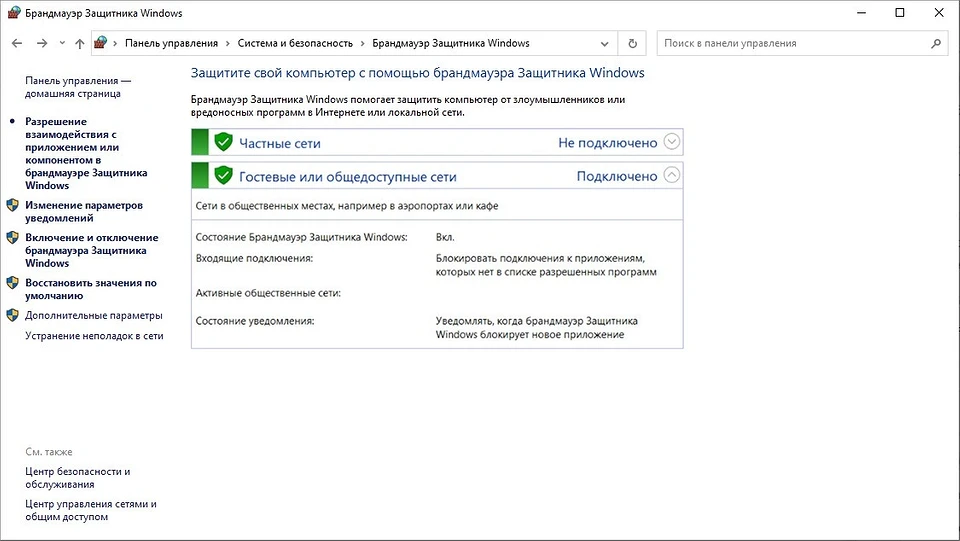Click the 'Частные сети' section header
The height and width of the screenshot is (541, 960).
tap(437, 142)
